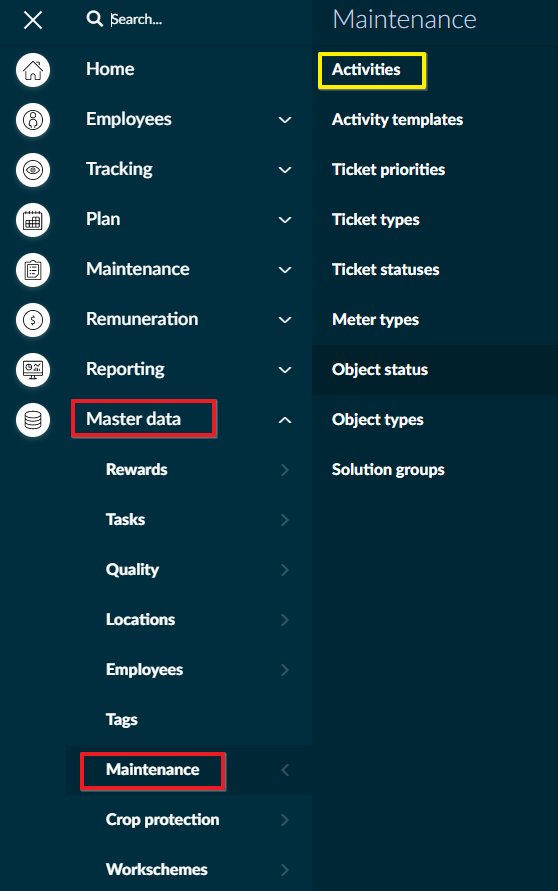Viewport: 558px width, 891px height.
Task: Expand the Employees menu chevron
Action: pyautogui.click(x=285, y=120)
